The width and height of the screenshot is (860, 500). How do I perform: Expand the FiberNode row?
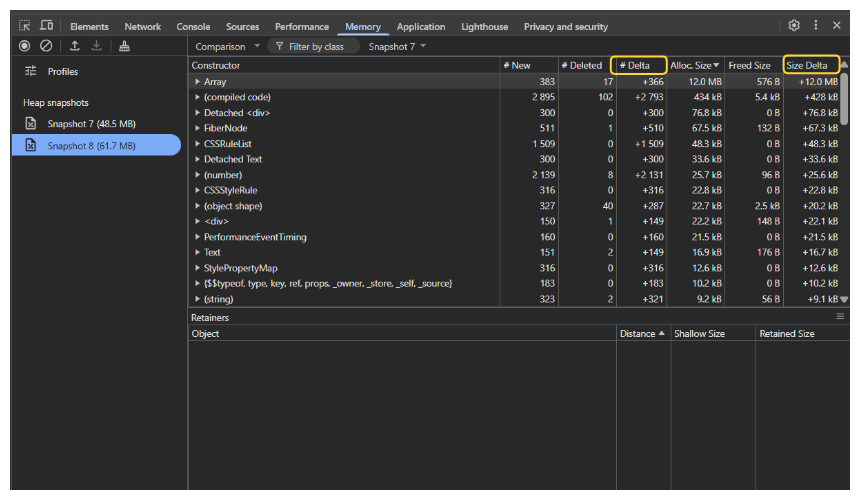(197, 128)
